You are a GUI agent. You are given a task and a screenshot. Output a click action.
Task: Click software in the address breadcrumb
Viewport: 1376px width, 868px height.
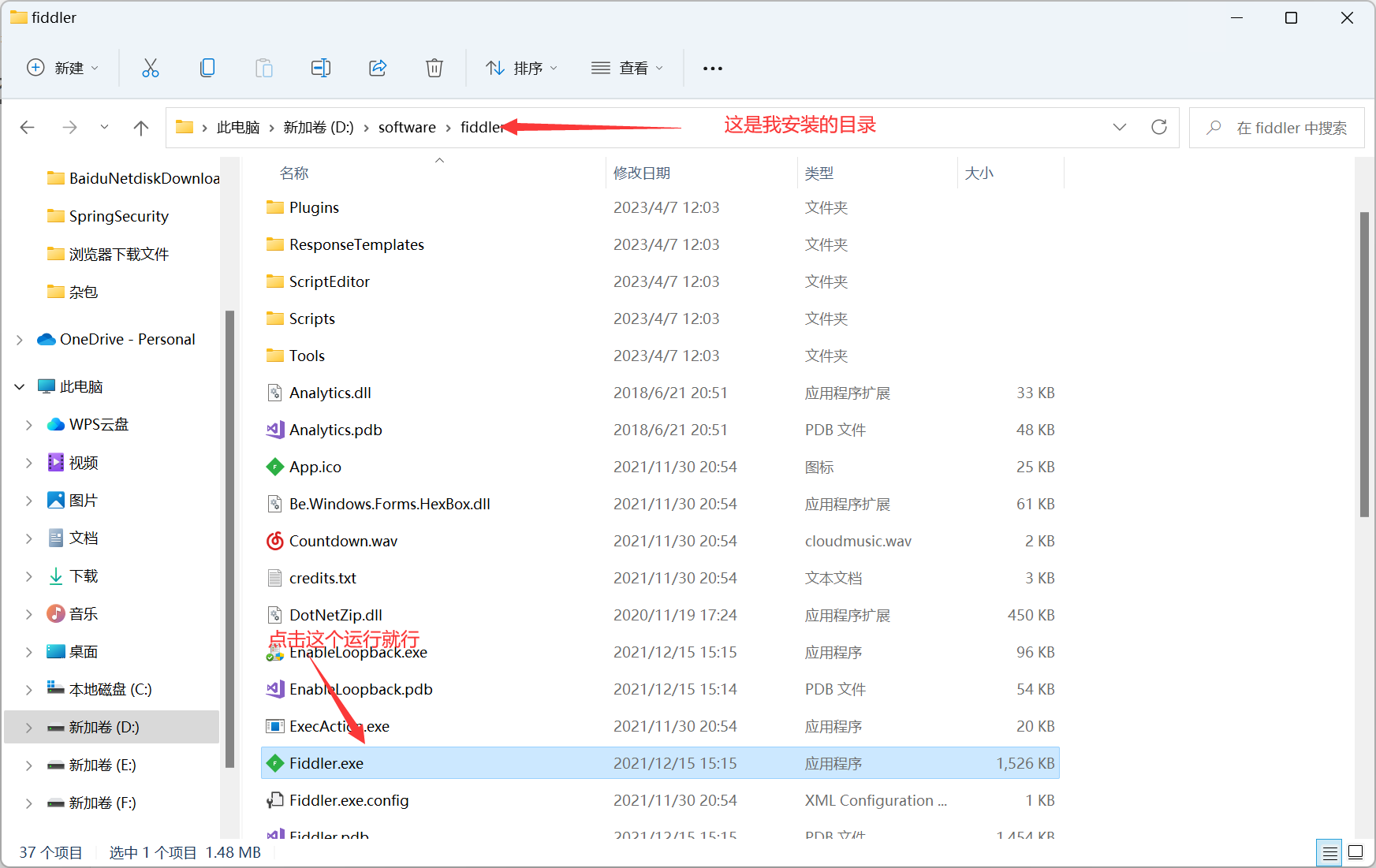coord(407,128)
